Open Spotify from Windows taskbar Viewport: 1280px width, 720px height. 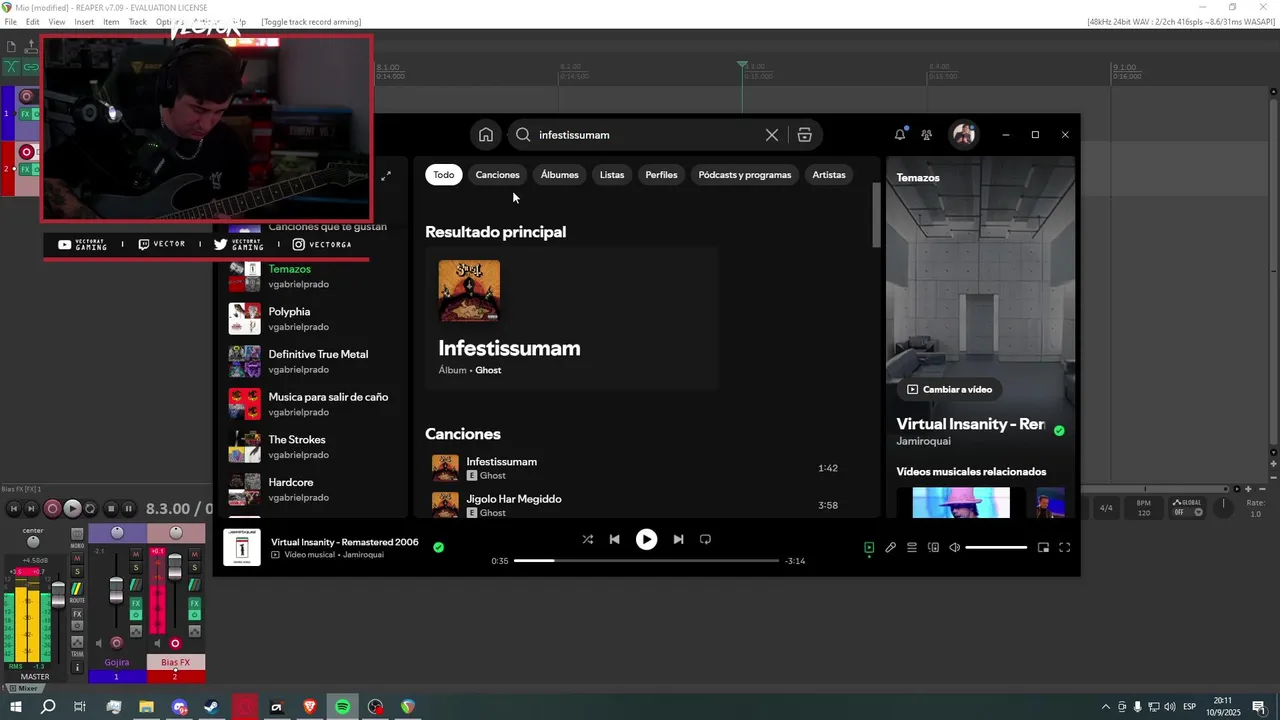342,707
